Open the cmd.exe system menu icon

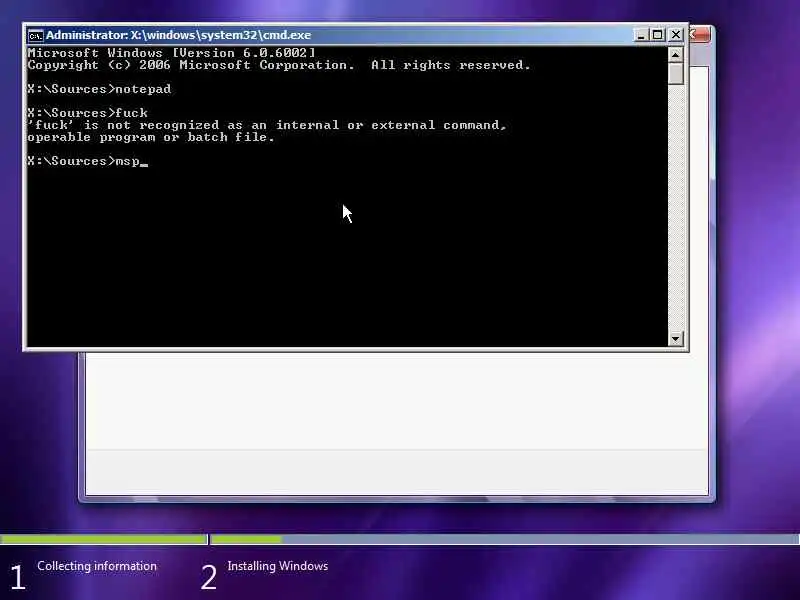35,36
